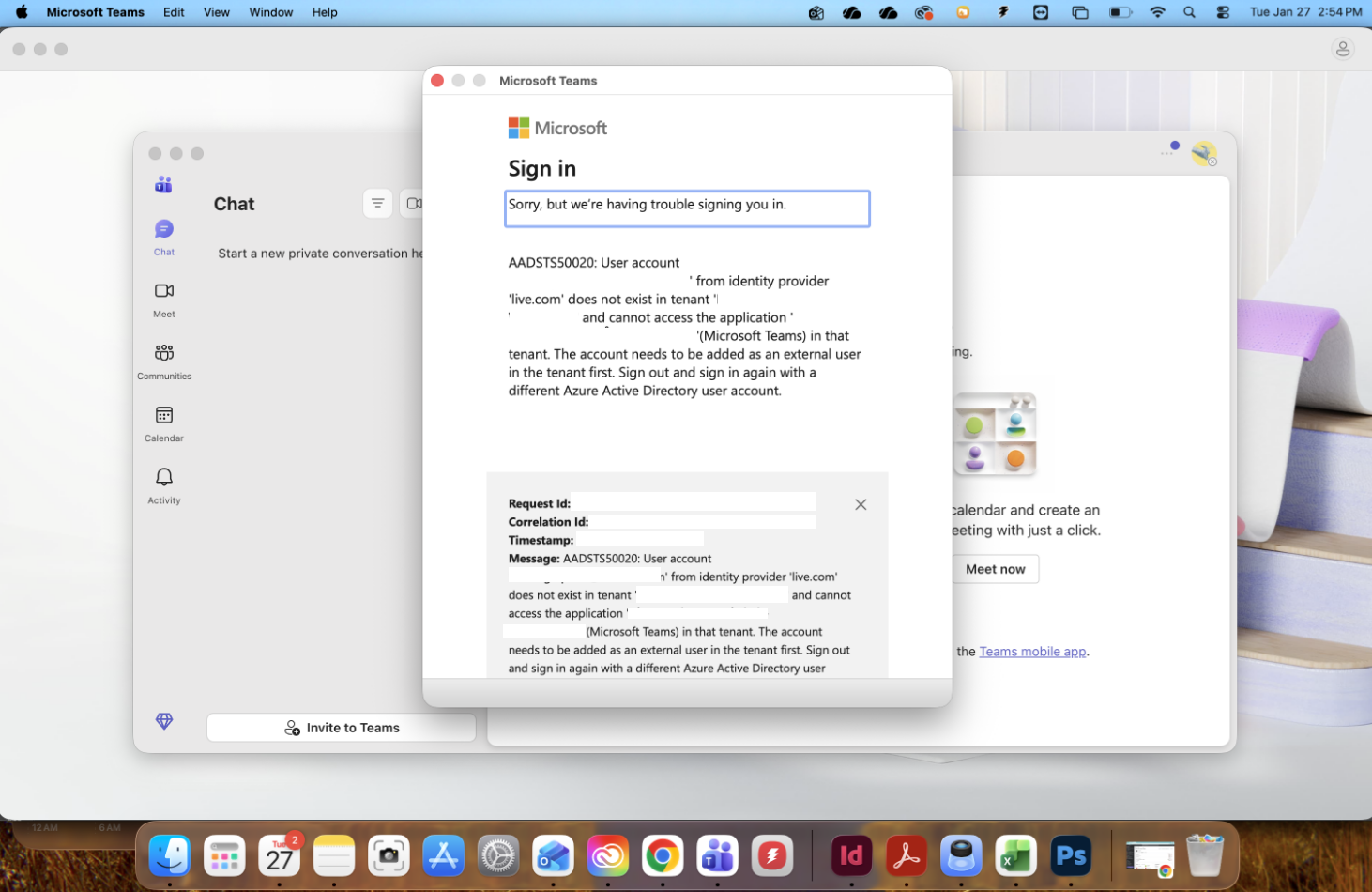Click the 'Correlation Id:' label
The width and height of the screenshot is (1372, 892).
[548, 522]
